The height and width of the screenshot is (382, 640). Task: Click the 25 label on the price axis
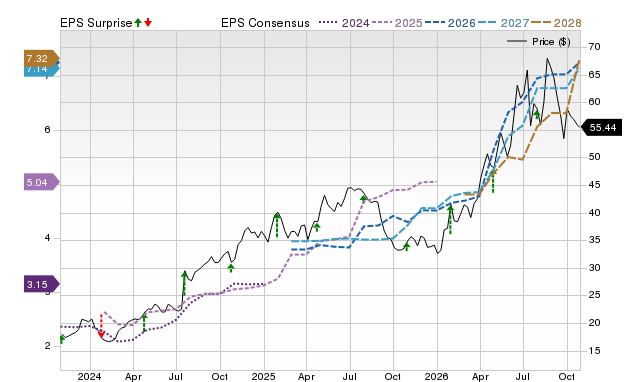pyautogui.click(x=594, y=295)
